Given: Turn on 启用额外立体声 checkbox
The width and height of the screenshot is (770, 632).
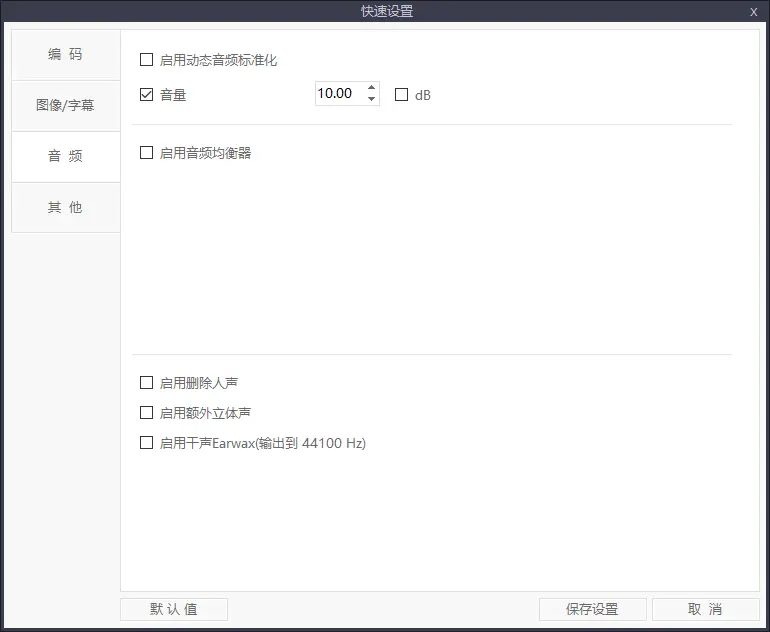Looking at the screenshot, I should tap(147, 412).
